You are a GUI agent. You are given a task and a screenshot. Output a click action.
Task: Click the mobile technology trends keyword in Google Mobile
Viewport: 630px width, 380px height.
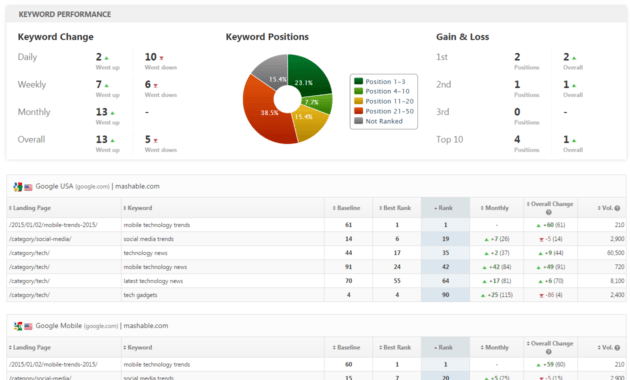click(x=157, y=364)
